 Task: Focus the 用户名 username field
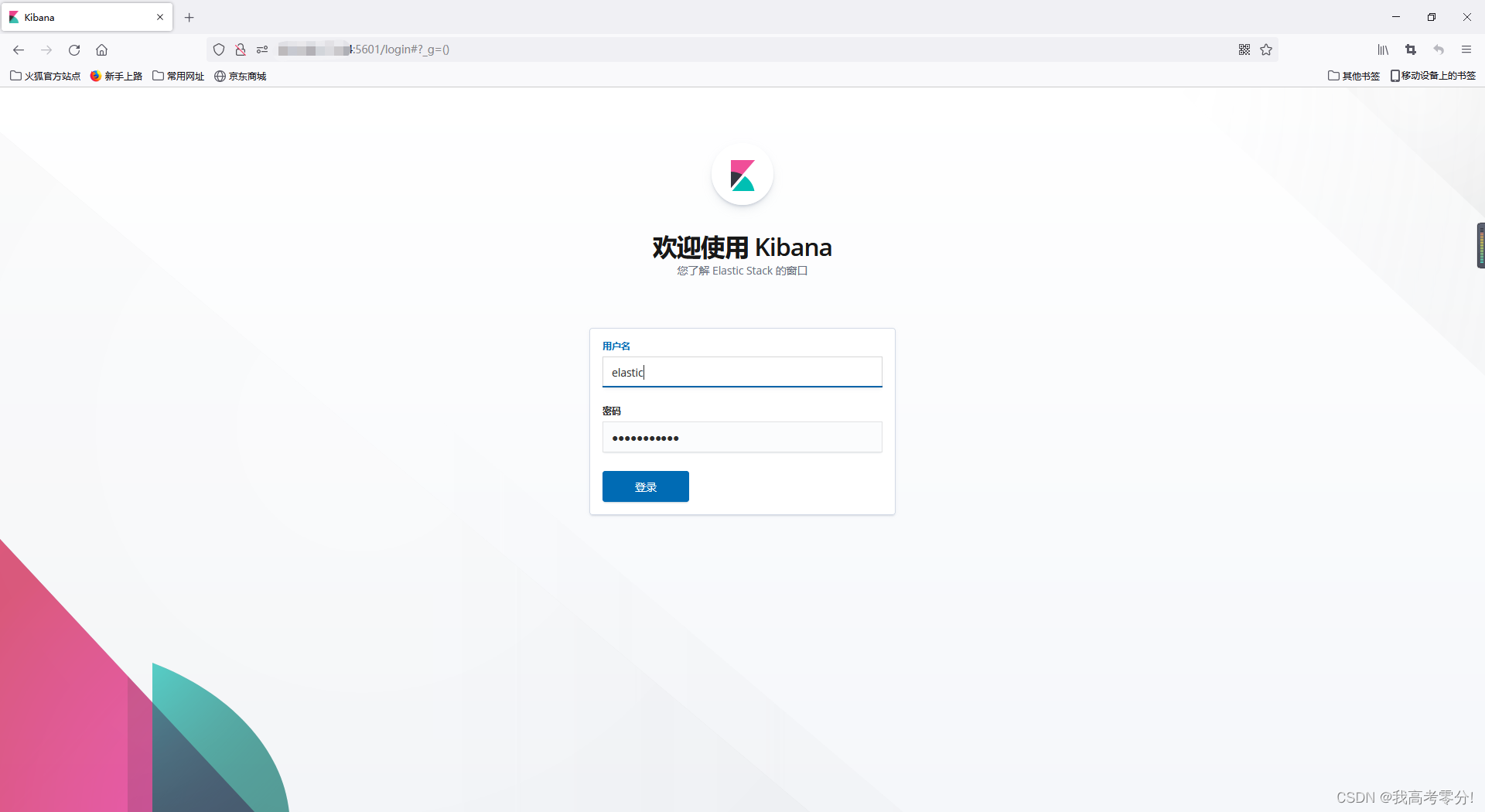(742, 372)
